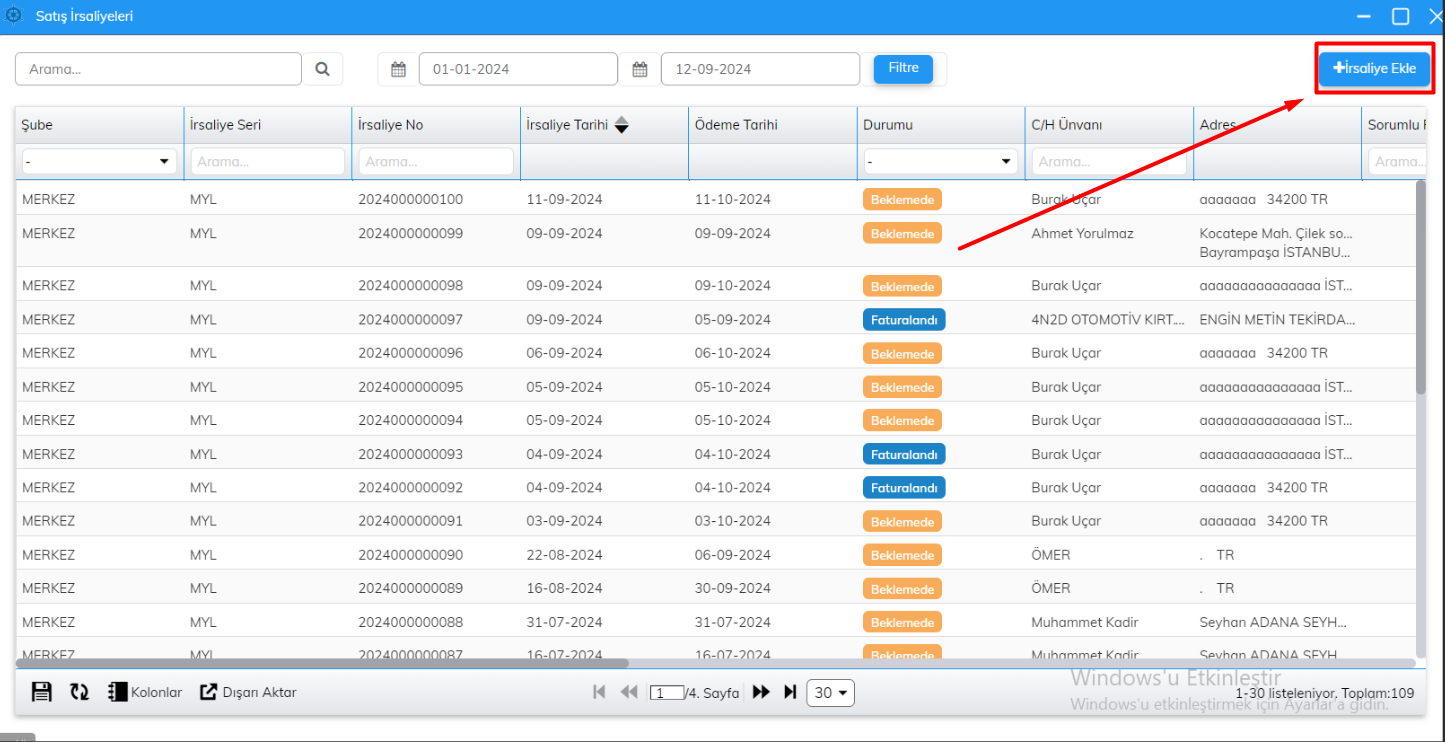Click the save layout floppy disk icon
This screenshot has width=1445, height=742.
coord(41,692)
